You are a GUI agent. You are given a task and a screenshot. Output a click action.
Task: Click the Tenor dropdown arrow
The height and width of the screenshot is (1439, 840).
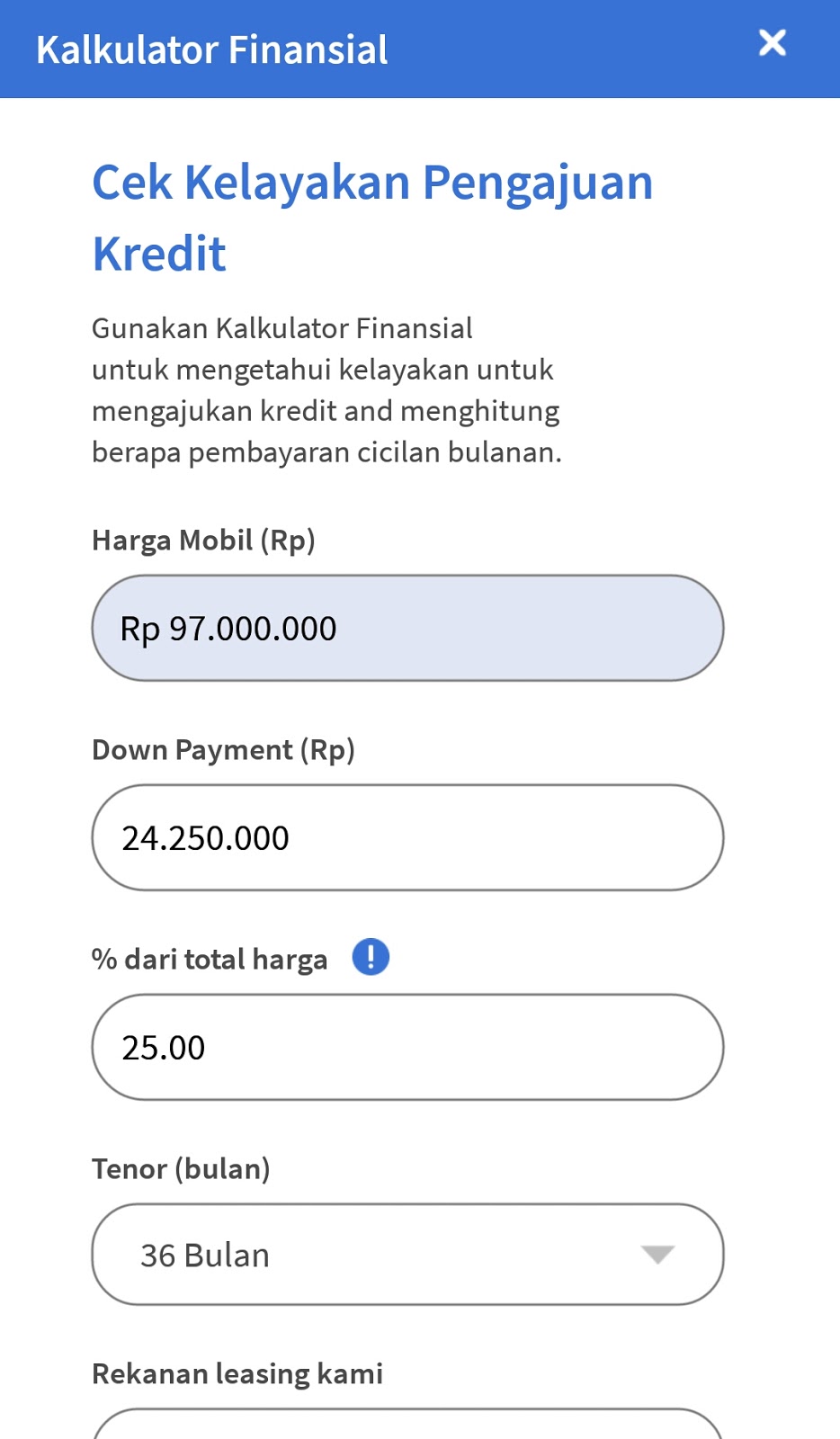657,1255
